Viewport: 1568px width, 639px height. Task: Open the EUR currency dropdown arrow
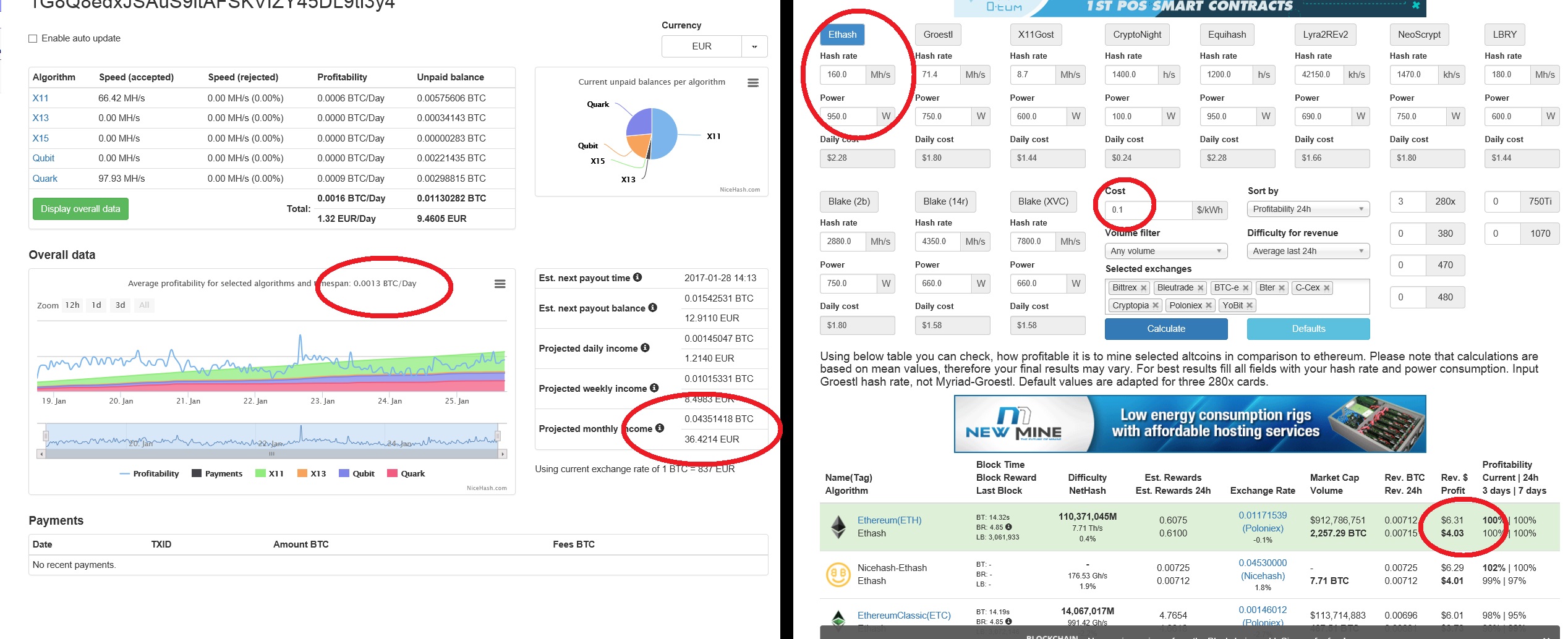[754, 46]
